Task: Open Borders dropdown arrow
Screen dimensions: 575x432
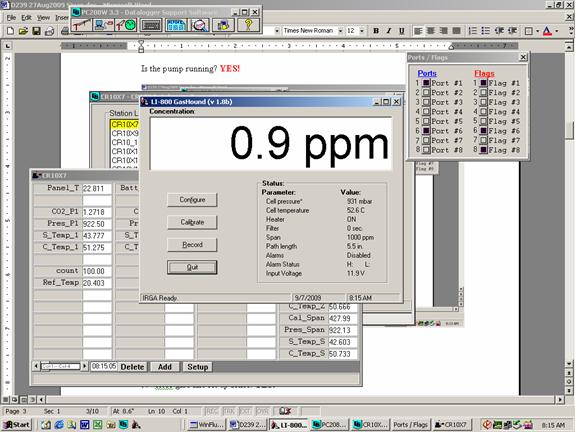Action: click(x=537, y=31)
